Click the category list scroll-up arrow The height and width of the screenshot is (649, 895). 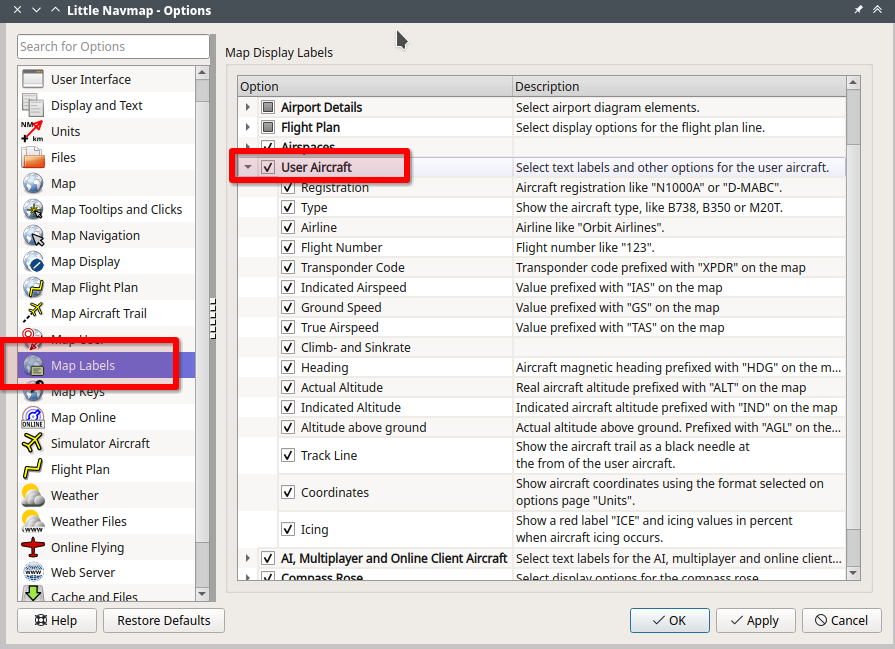tap(202, 72)
